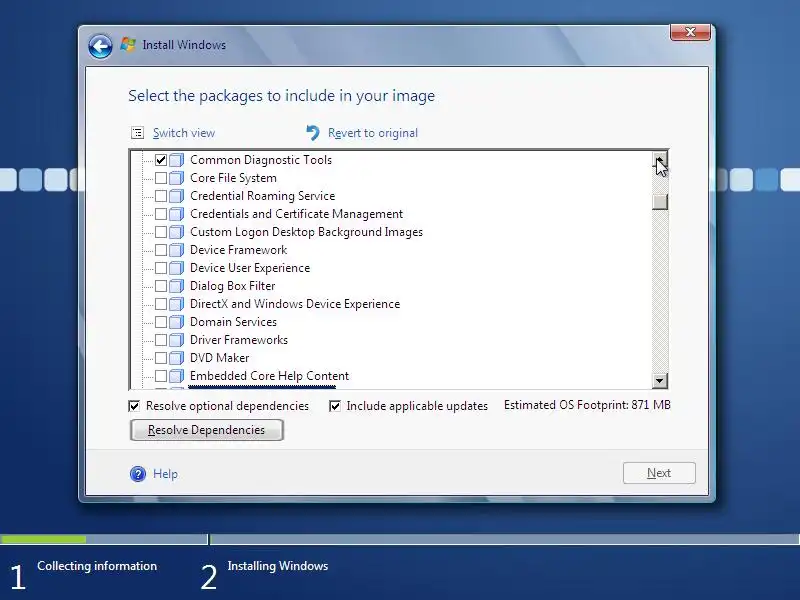Click the package icon beside Device User Experience
This screenshot has width=800, height=600.
pyautogui.click(x=177, y=268)
